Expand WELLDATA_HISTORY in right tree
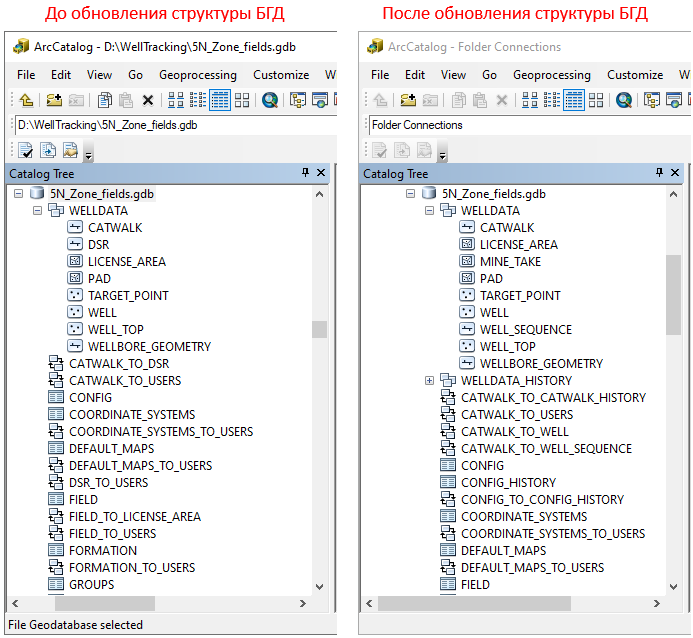The height and width of the screenshot is (638, 693). 430,380
